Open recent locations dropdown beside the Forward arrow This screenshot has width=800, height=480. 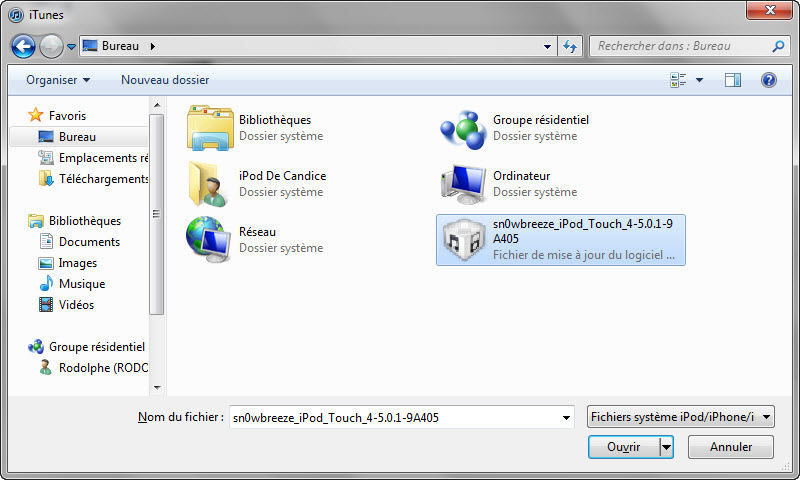tap(71, 46)
